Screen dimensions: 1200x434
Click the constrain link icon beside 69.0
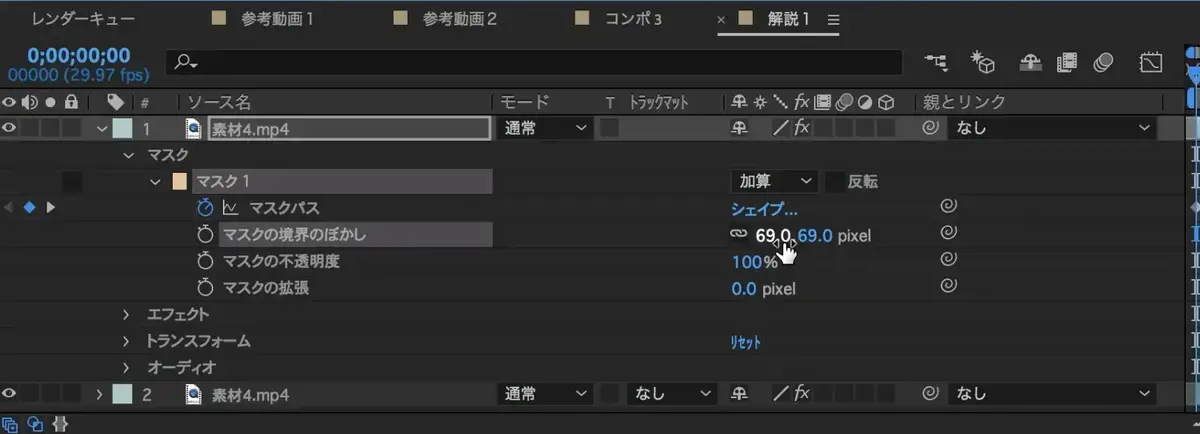(x=738, y=235)
